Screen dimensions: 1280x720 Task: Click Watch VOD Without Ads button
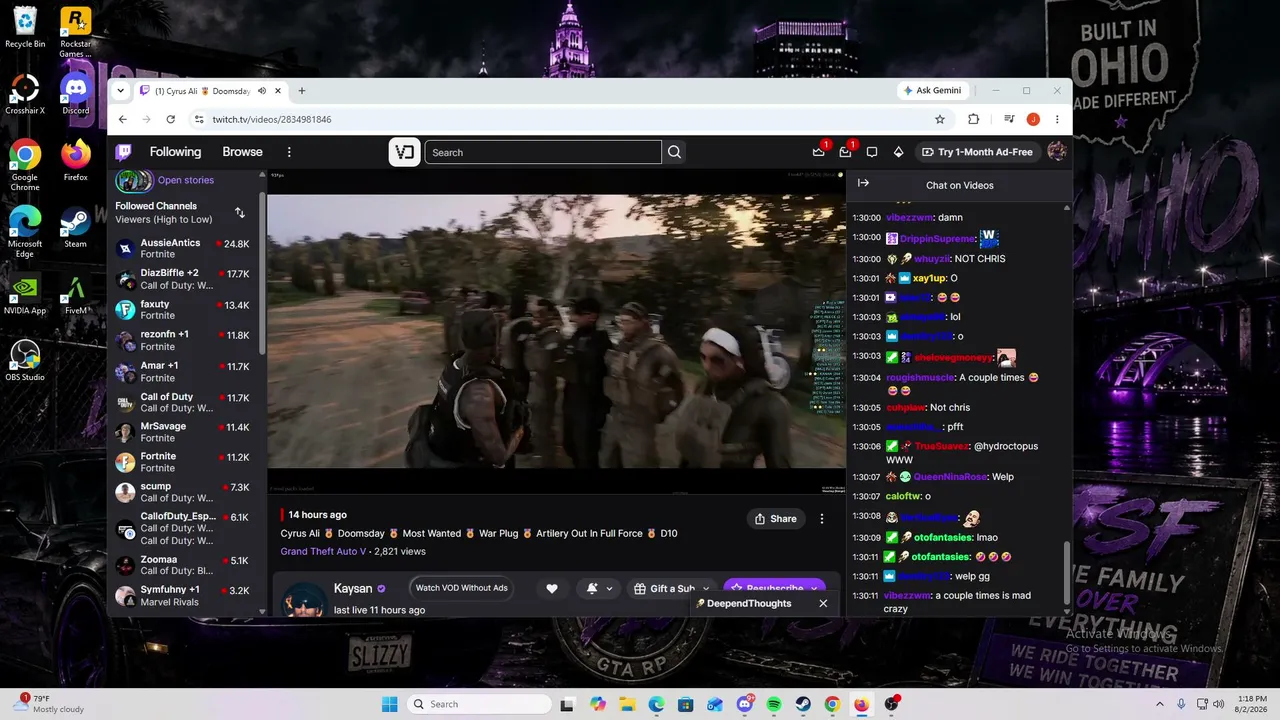(x=461, y=588)
